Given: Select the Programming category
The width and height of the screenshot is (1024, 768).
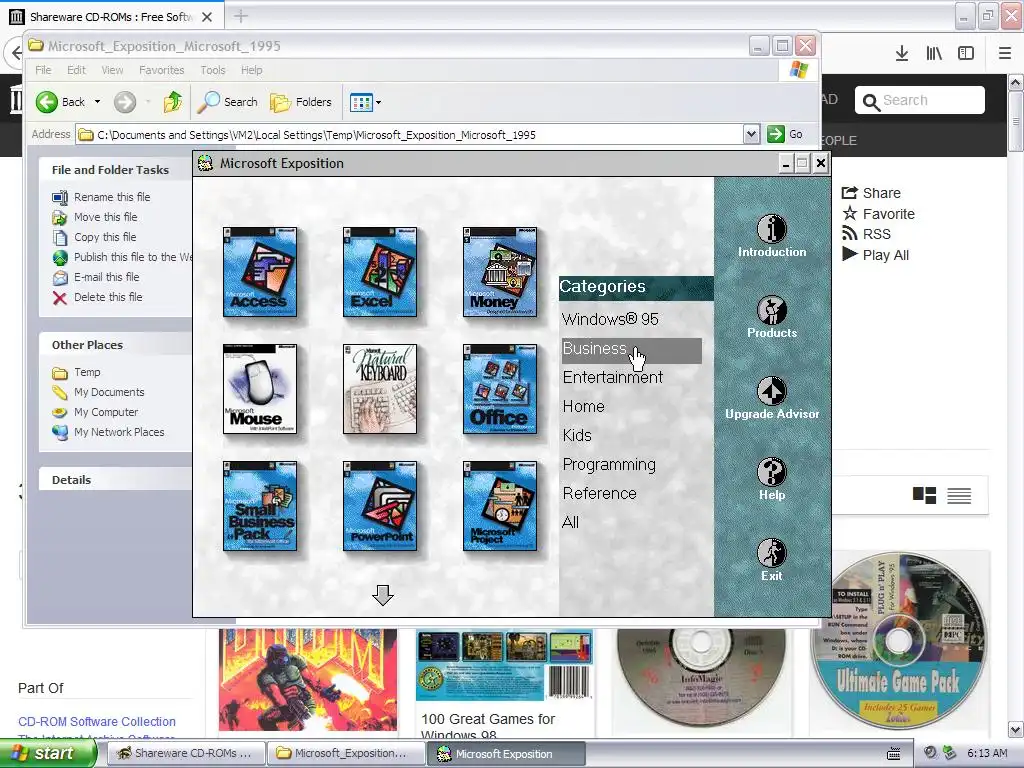Looking at the screenshot, I should 609,464.
